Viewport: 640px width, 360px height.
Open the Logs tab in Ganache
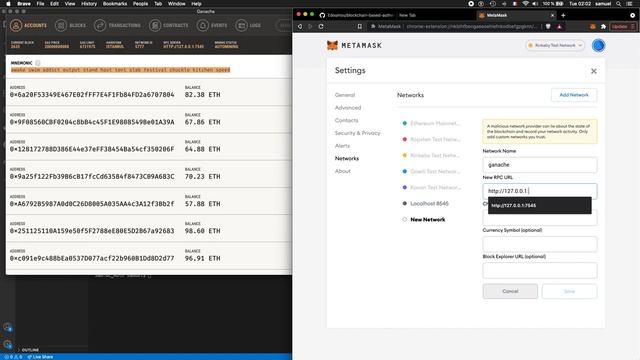tap(248, 25)
